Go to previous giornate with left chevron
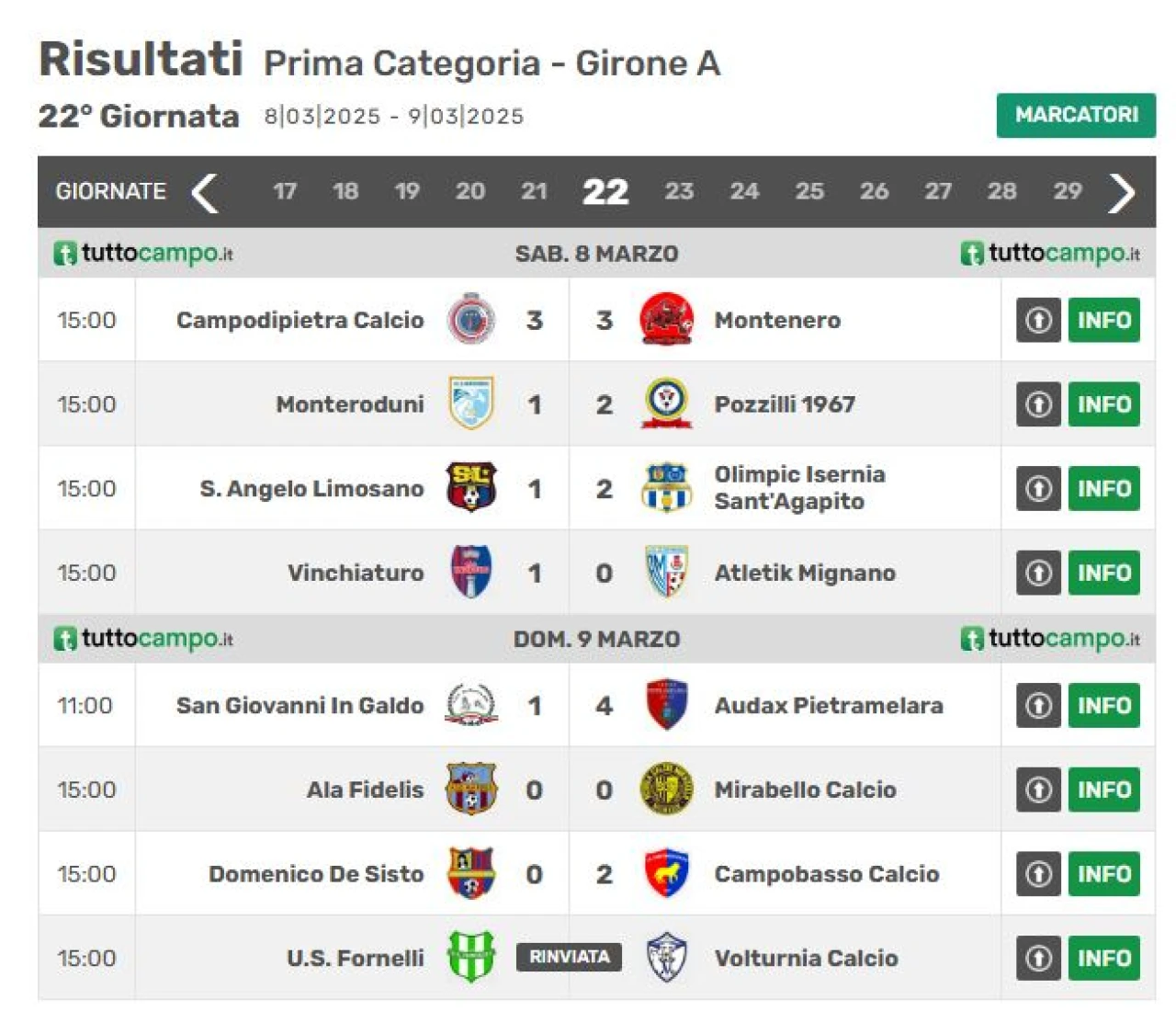Image resolution: width=1176 pixels, height=1011 pixels. coord(204,192)
